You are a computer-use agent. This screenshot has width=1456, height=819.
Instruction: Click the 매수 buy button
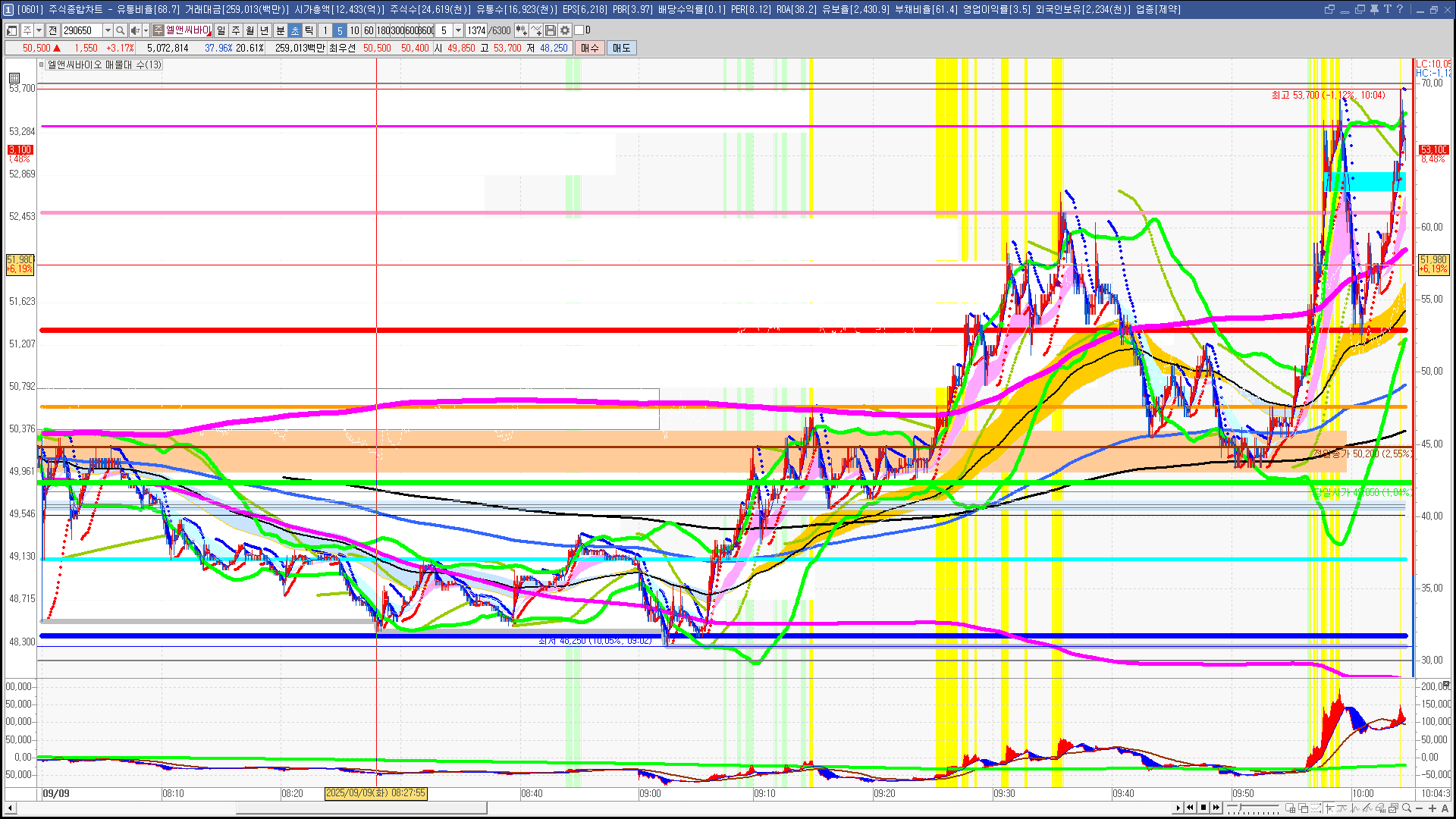[590, 48]
